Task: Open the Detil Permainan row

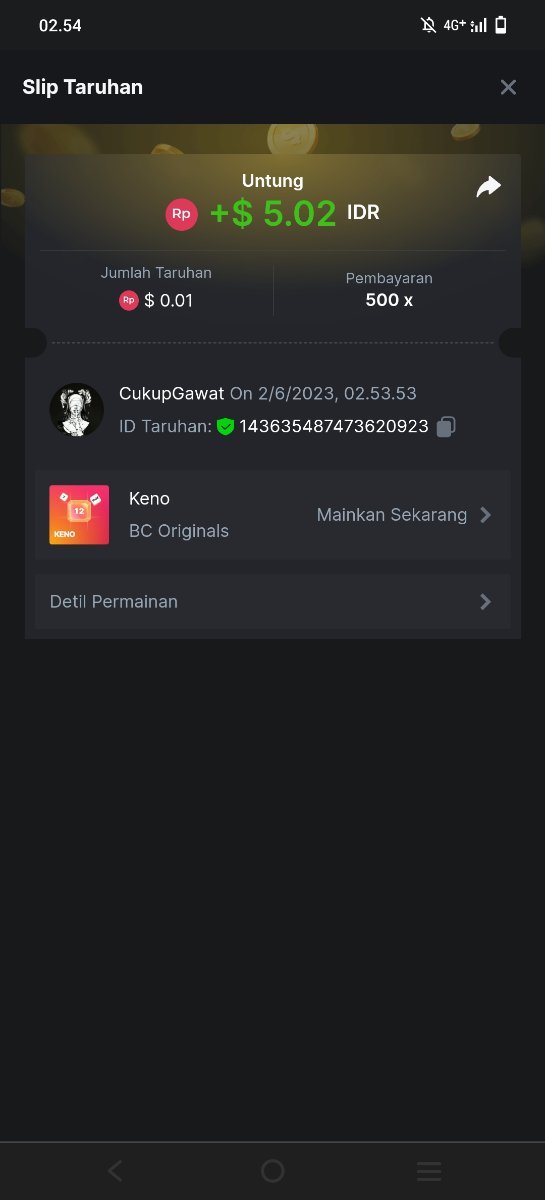Action: (272, 602)
